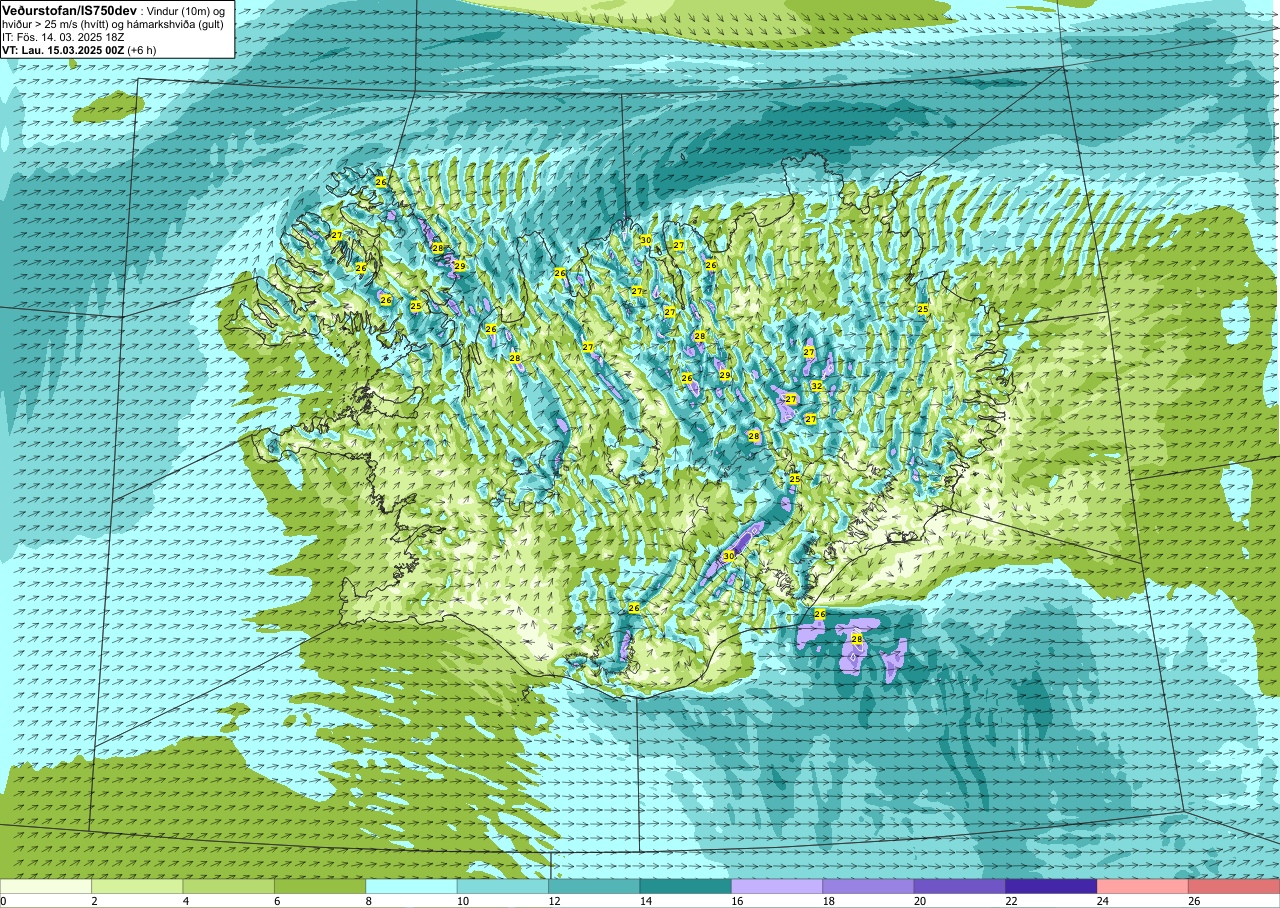Click legend scale value 16
Image resolution: width=1280 pixels, height=908 pixels.
click(x=735, y=901)
